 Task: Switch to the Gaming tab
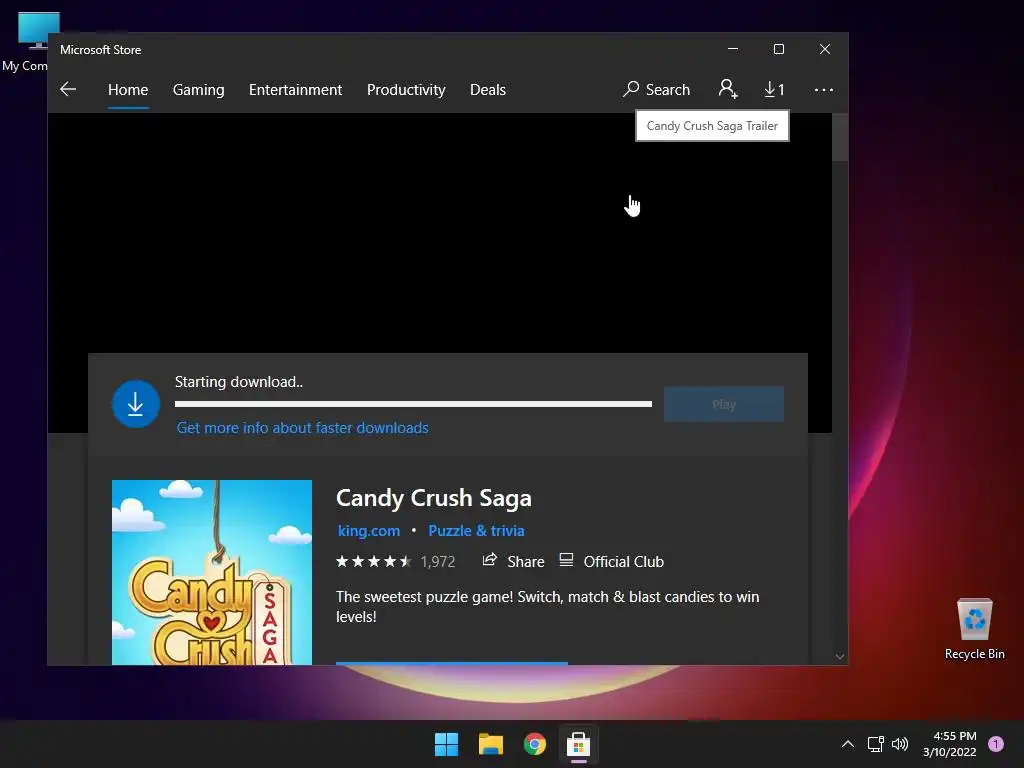(199, 89)
